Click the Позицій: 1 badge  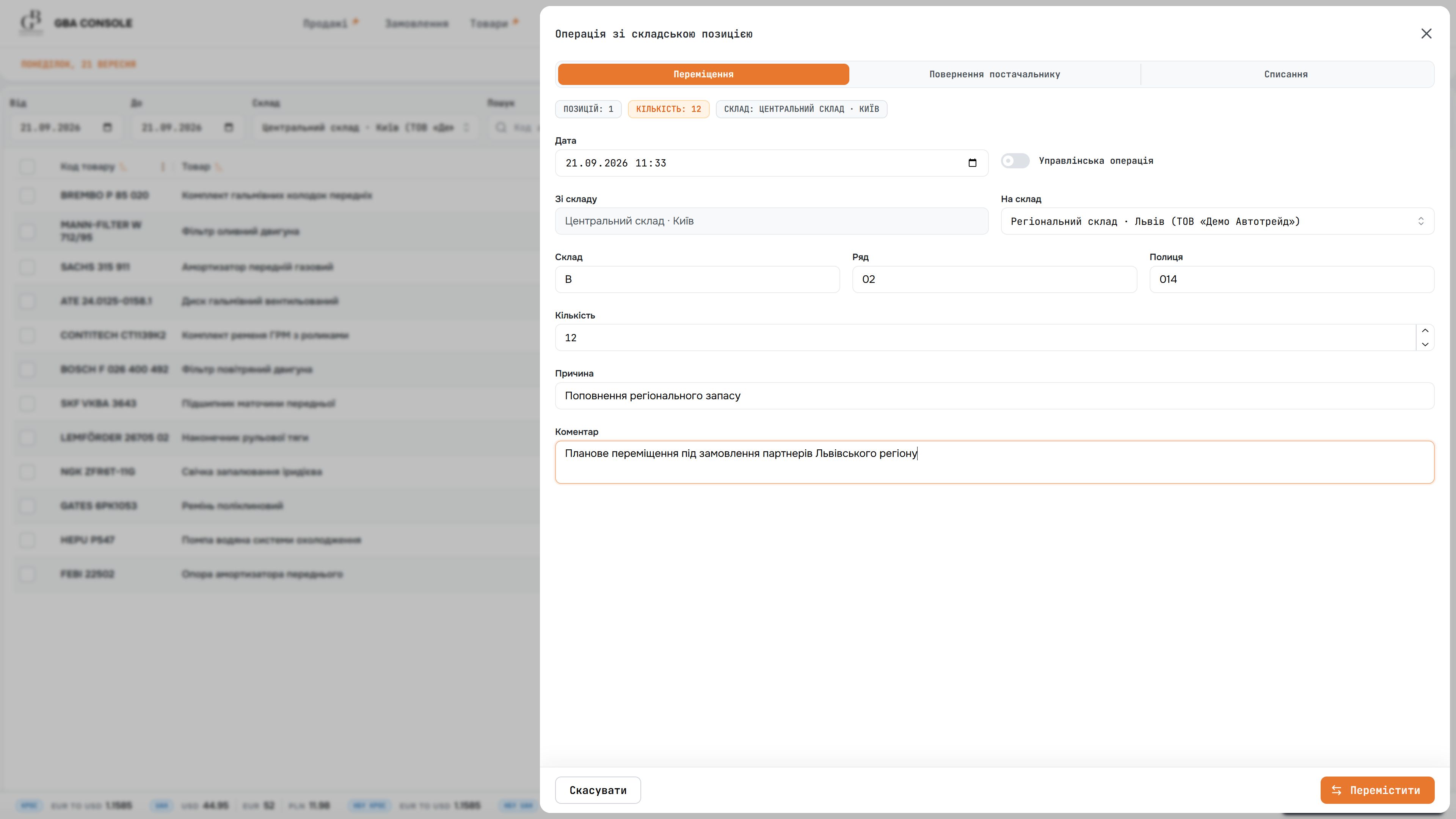(588, 109)
